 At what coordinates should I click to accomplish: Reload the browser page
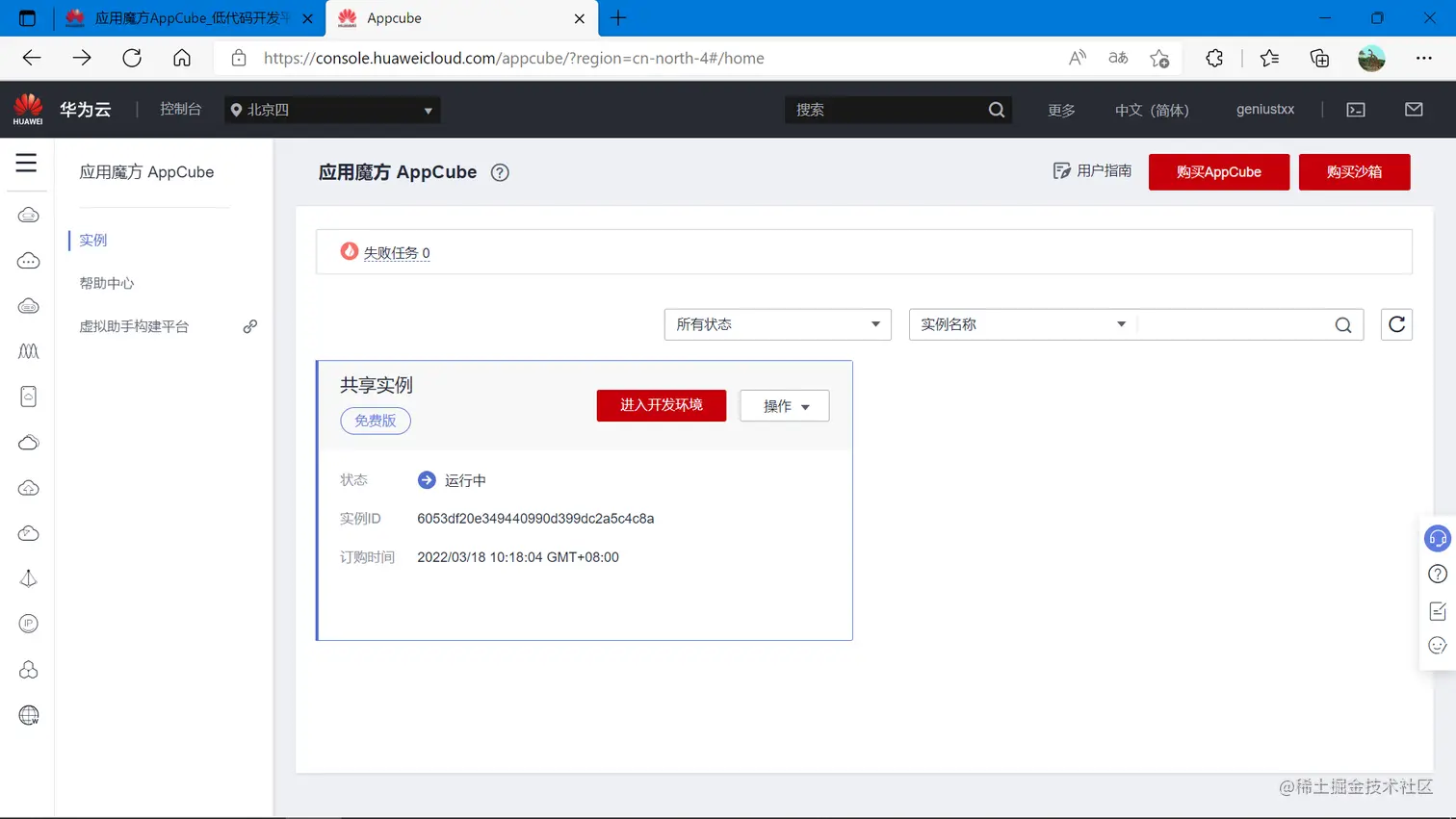(x=132, y=58)
